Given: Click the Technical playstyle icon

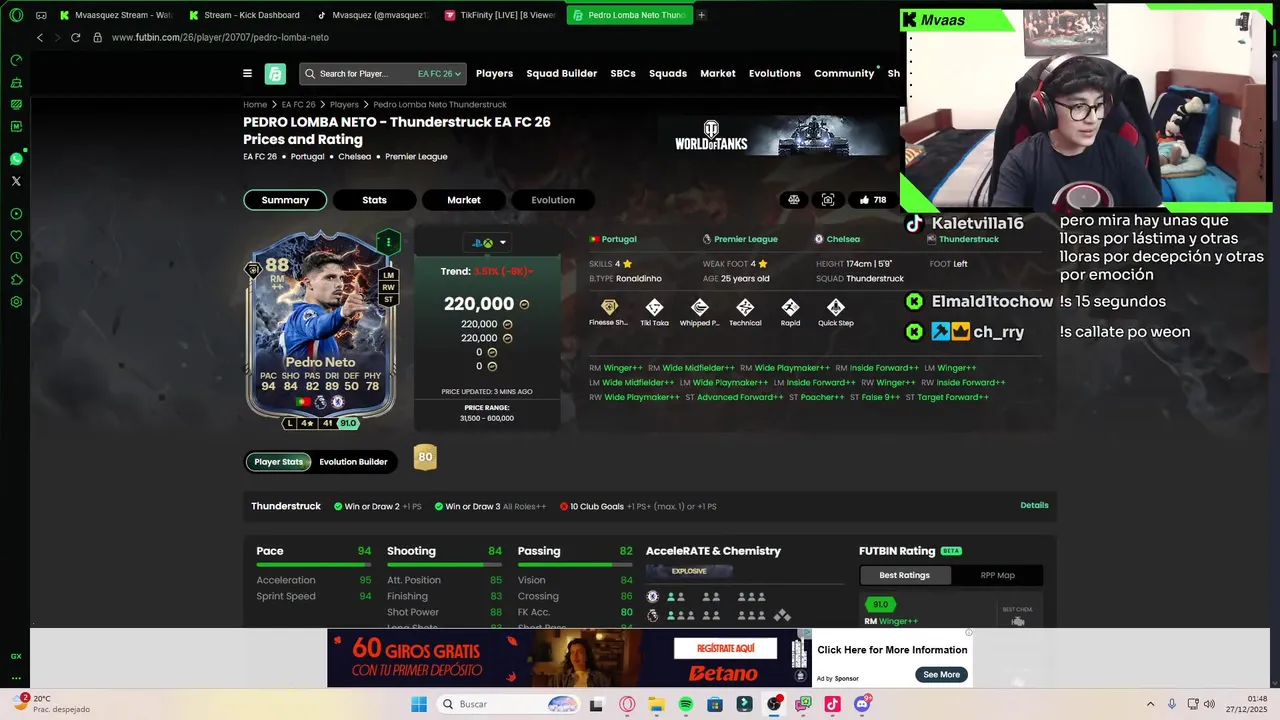Looking at the screenshot, I should click(745, 307).
